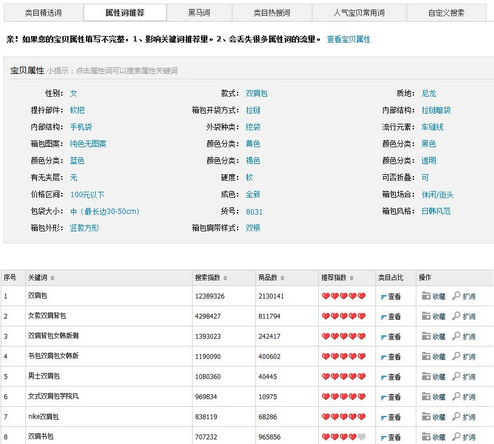
Task: Click the 休闲/街头 attribute link
Action: [x=438, y=195]
